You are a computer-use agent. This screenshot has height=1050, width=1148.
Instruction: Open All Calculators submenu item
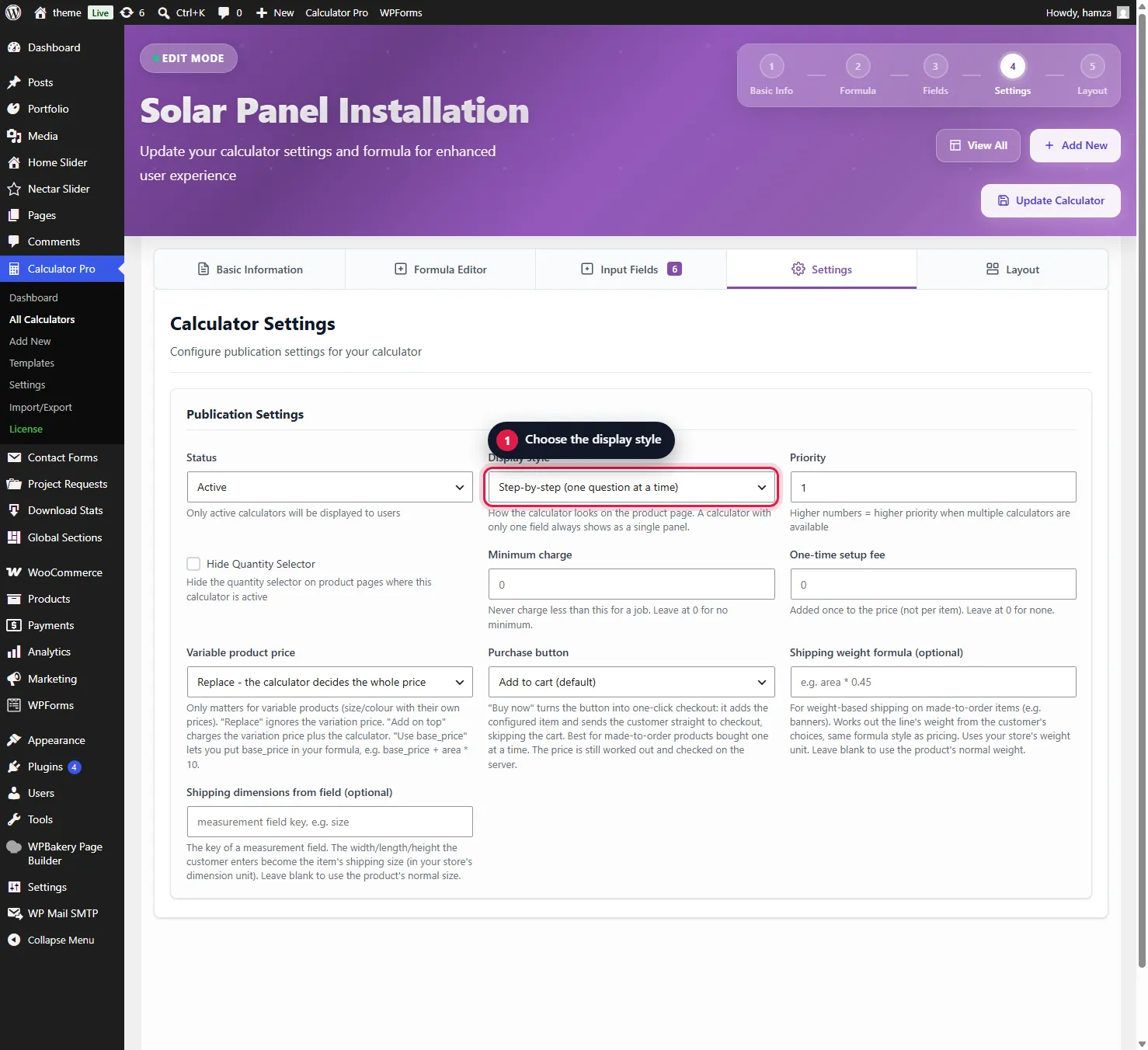(42, 319)
